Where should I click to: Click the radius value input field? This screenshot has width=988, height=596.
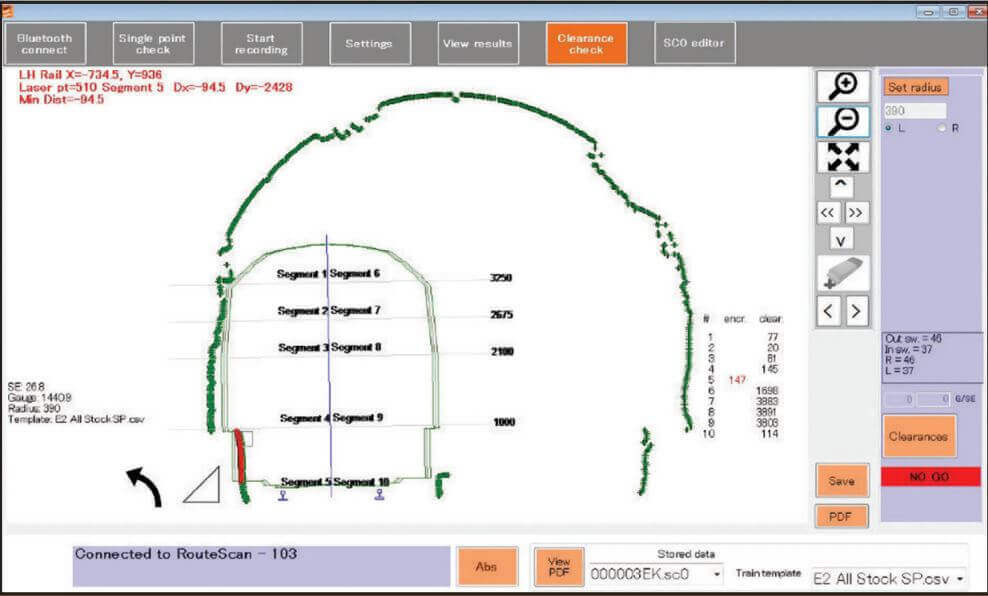point(914,111)
